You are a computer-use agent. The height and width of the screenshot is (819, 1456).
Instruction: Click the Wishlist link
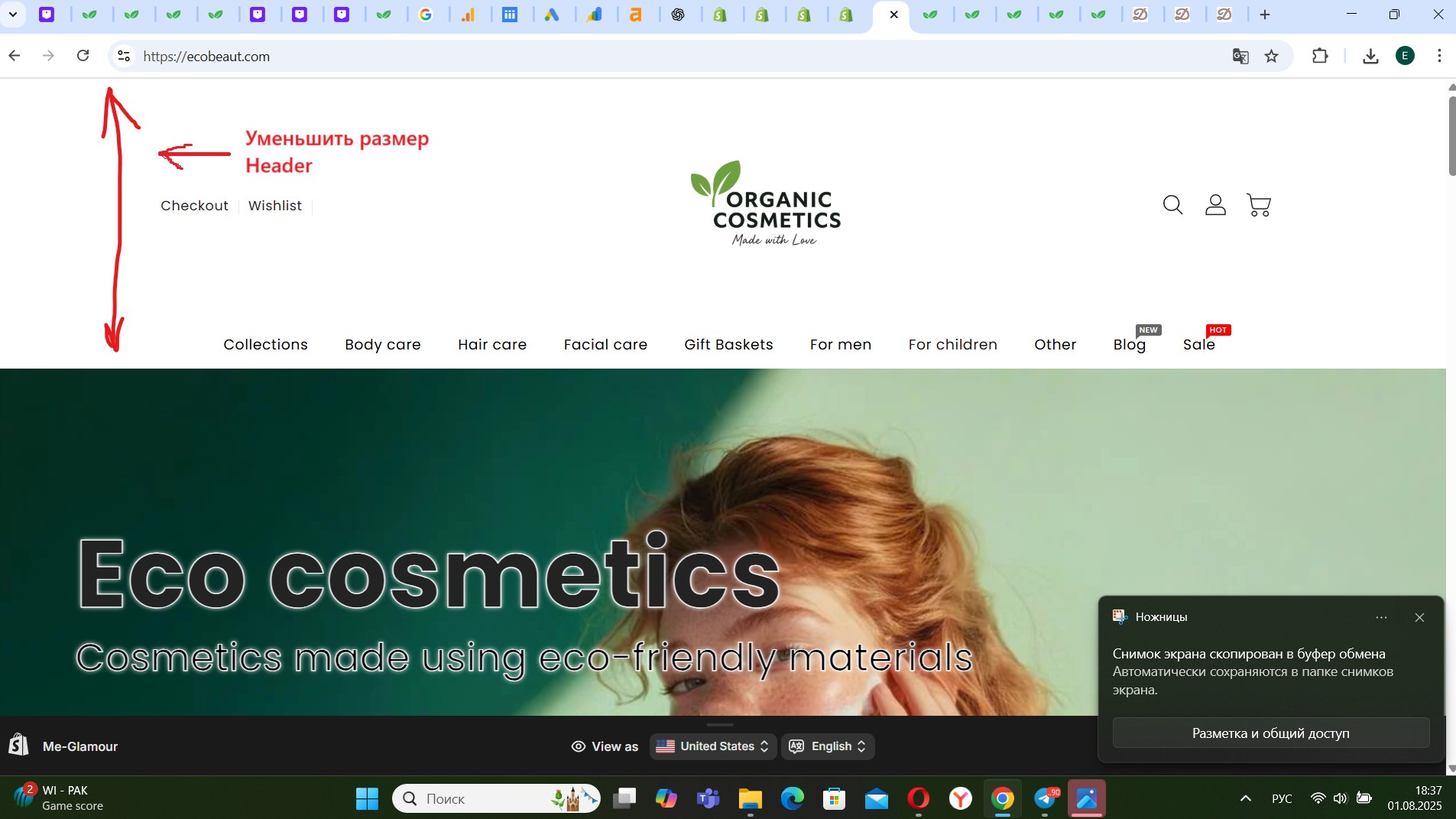(275, 206)
